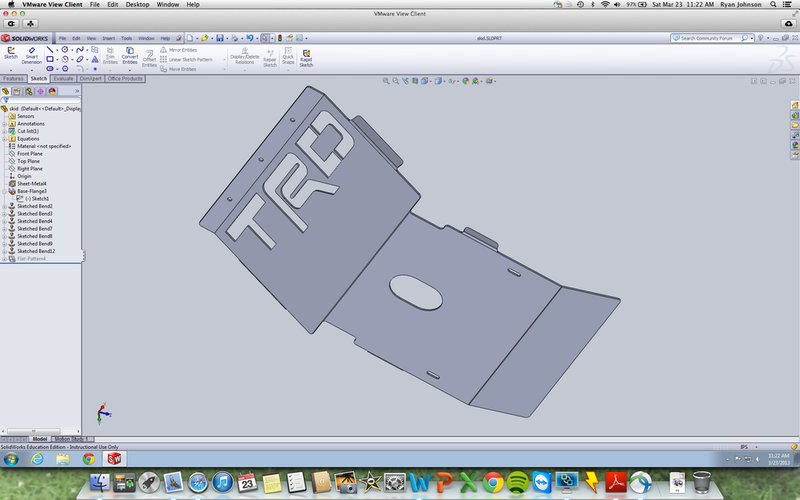Open the Quick Snaps tool
Viewport: 800px width, 500px height.
288,56
